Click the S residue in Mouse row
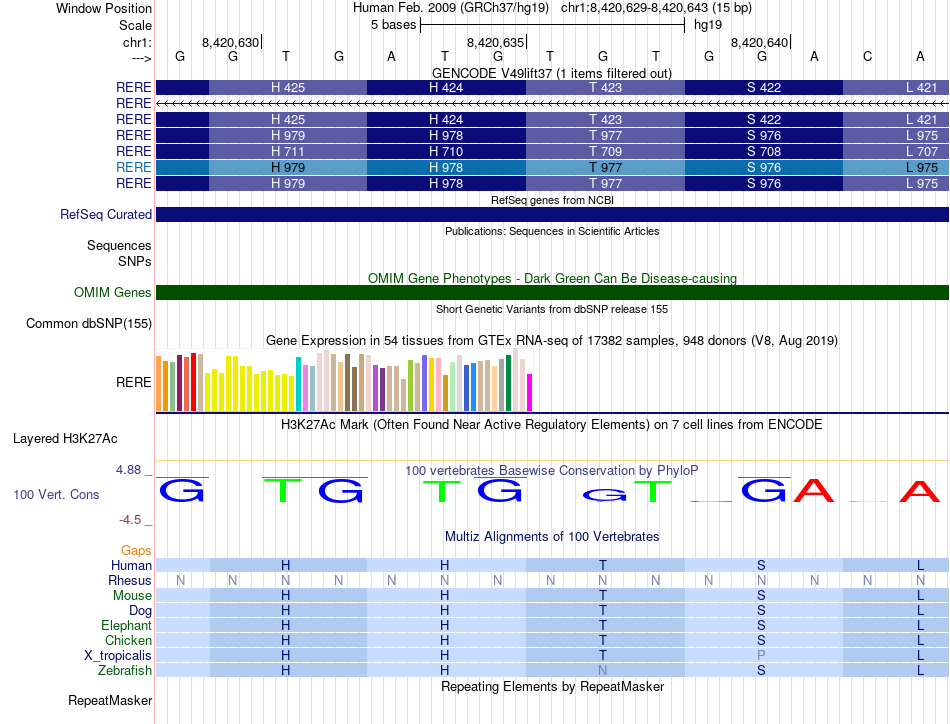The image size is (950, 724). (761, 596)
